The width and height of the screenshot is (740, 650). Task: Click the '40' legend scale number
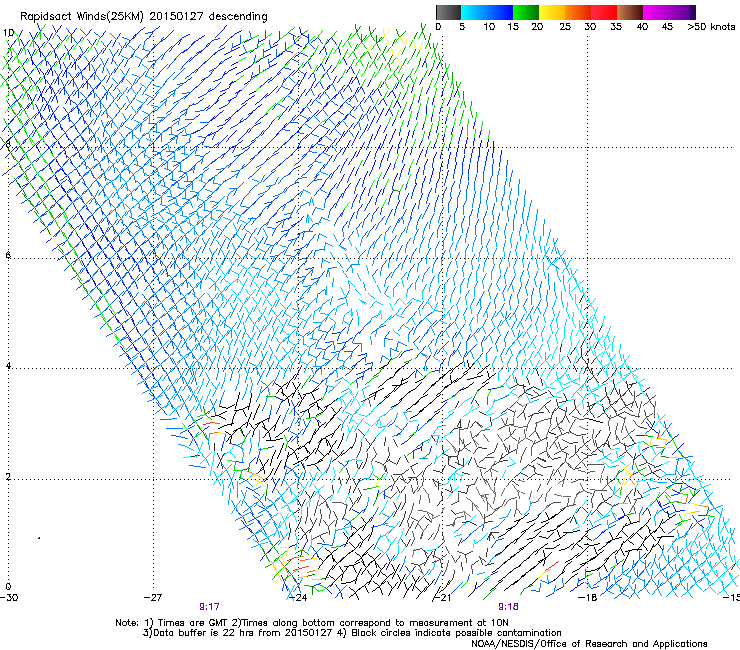tap(642, 26)
